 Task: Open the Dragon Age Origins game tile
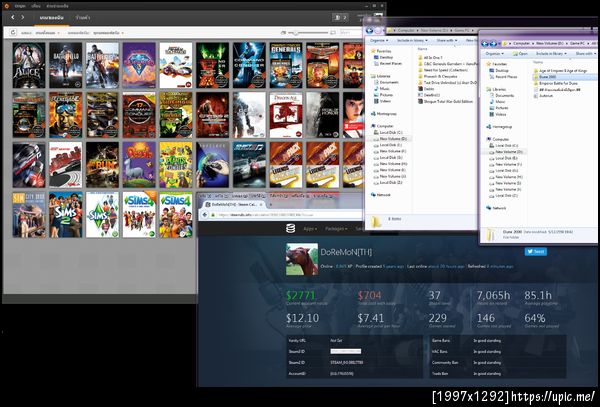click(x=286, y=115)
